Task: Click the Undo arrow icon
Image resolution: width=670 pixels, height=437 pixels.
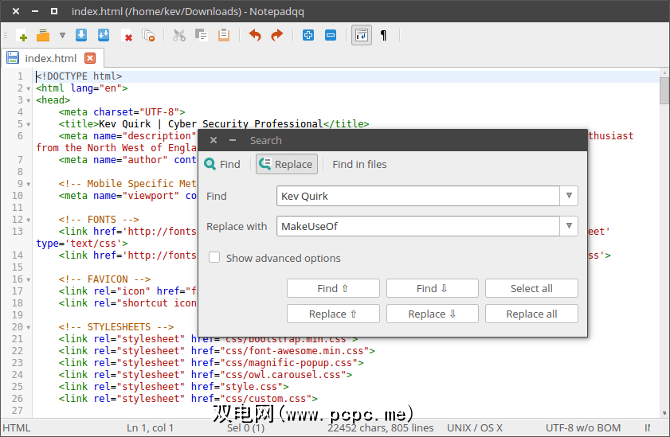Action: point(254,36)
